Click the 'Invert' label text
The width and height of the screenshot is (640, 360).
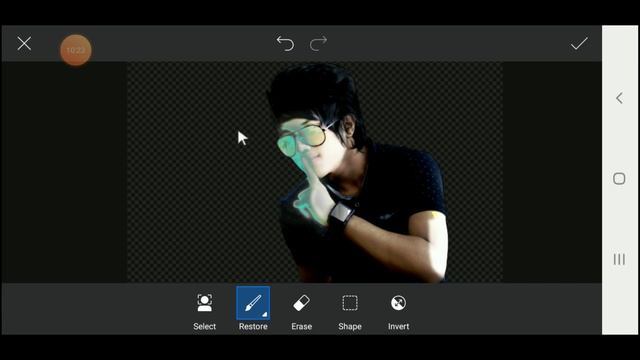[398, 327]
